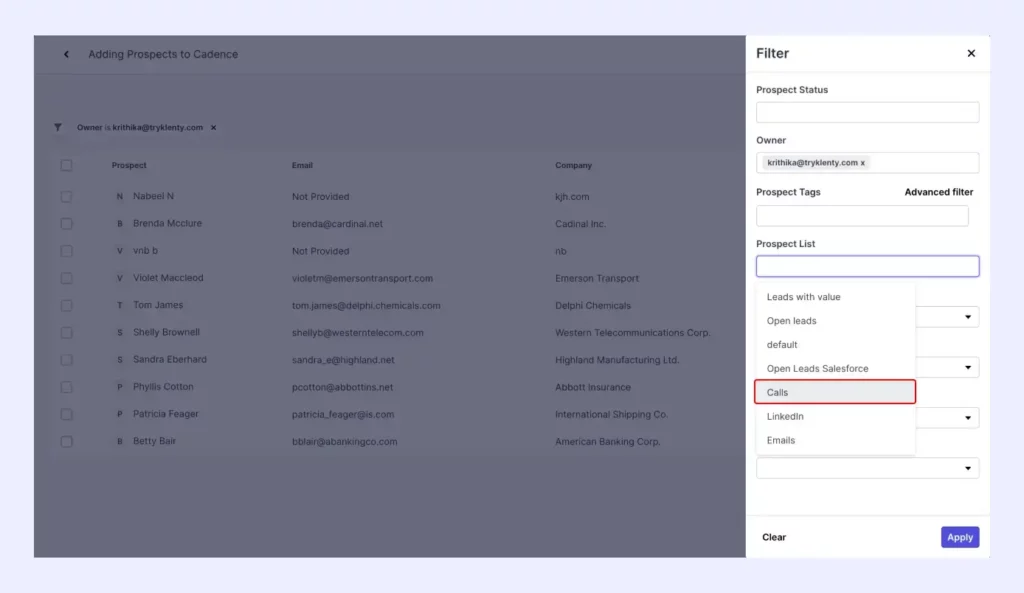Click company Abbott Insurance
The width and height of the screenshot is (1024, 593).
[593, 387]
